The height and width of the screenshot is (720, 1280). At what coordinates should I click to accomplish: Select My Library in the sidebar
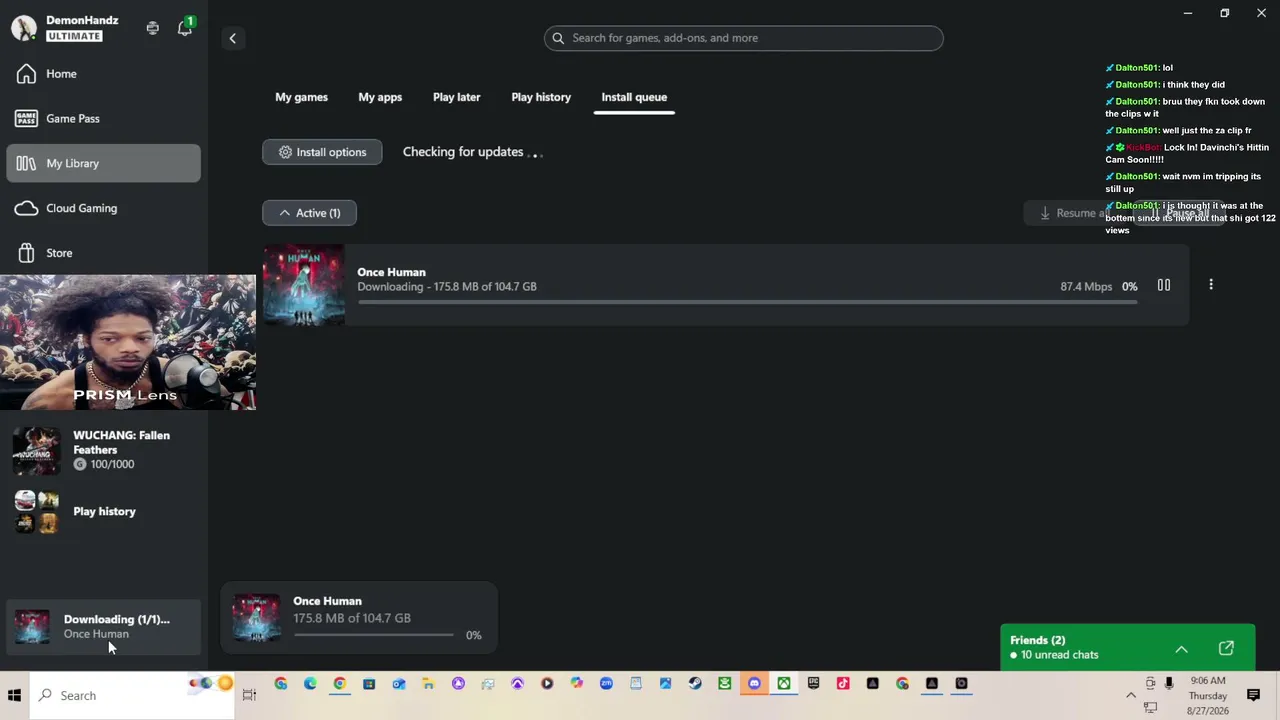point(103,163)
